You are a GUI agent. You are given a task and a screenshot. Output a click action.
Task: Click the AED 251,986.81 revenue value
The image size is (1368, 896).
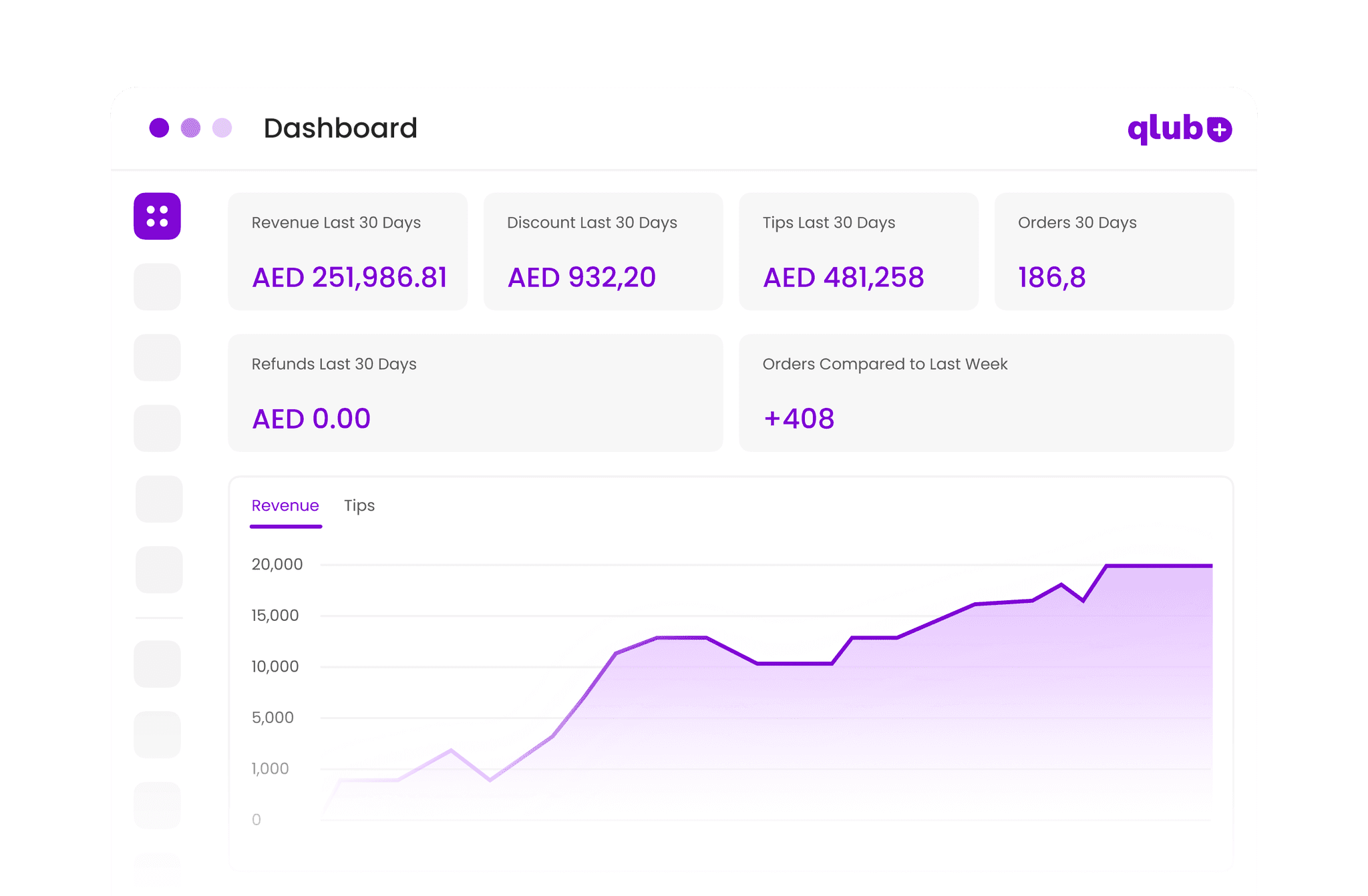click(x=349, y=278)
